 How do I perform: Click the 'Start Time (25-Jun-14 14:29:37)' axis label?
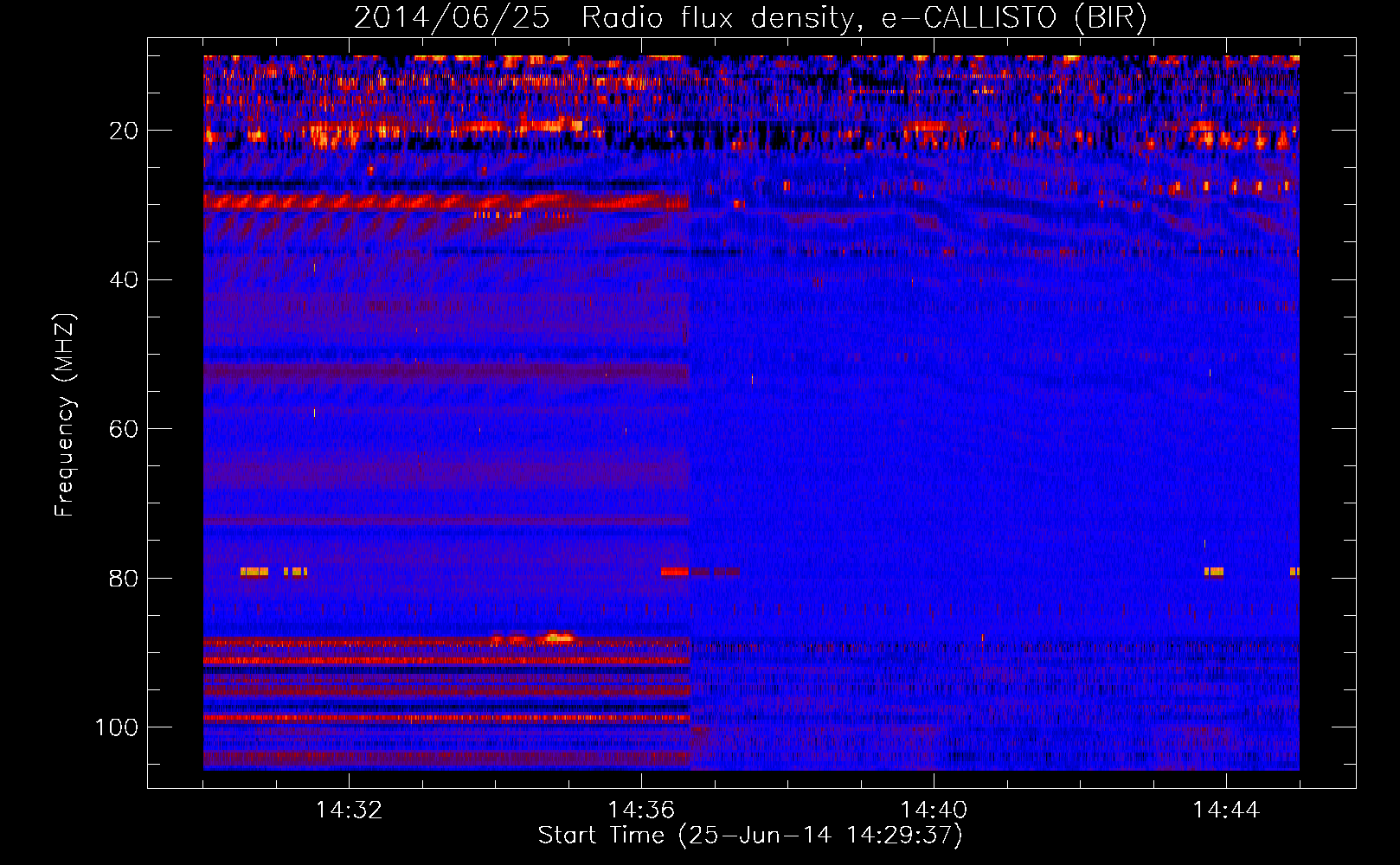coord(750,836)
